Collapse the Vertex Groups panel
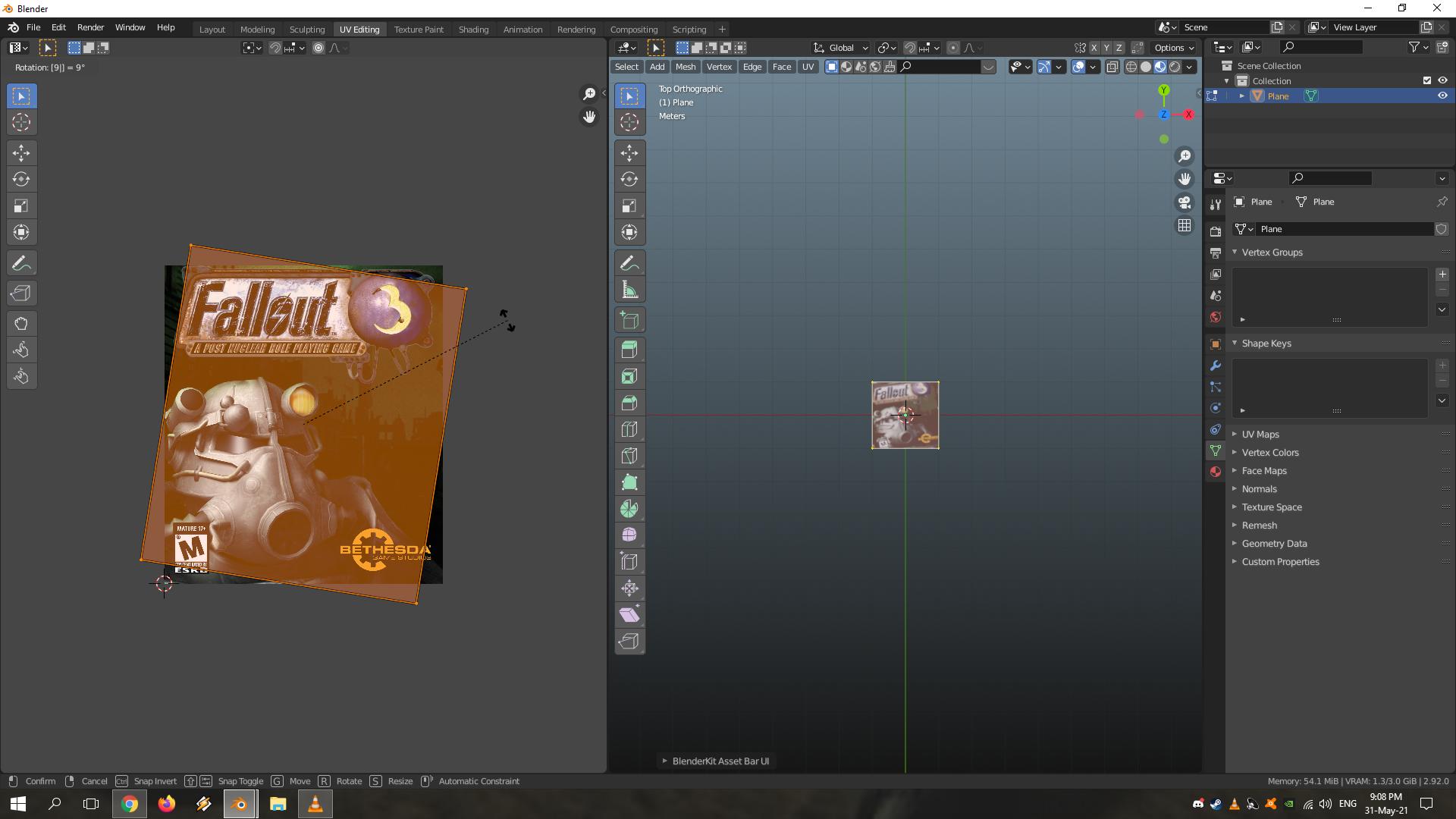This screenshot has width=1456, height=819. pos(1272,253)
